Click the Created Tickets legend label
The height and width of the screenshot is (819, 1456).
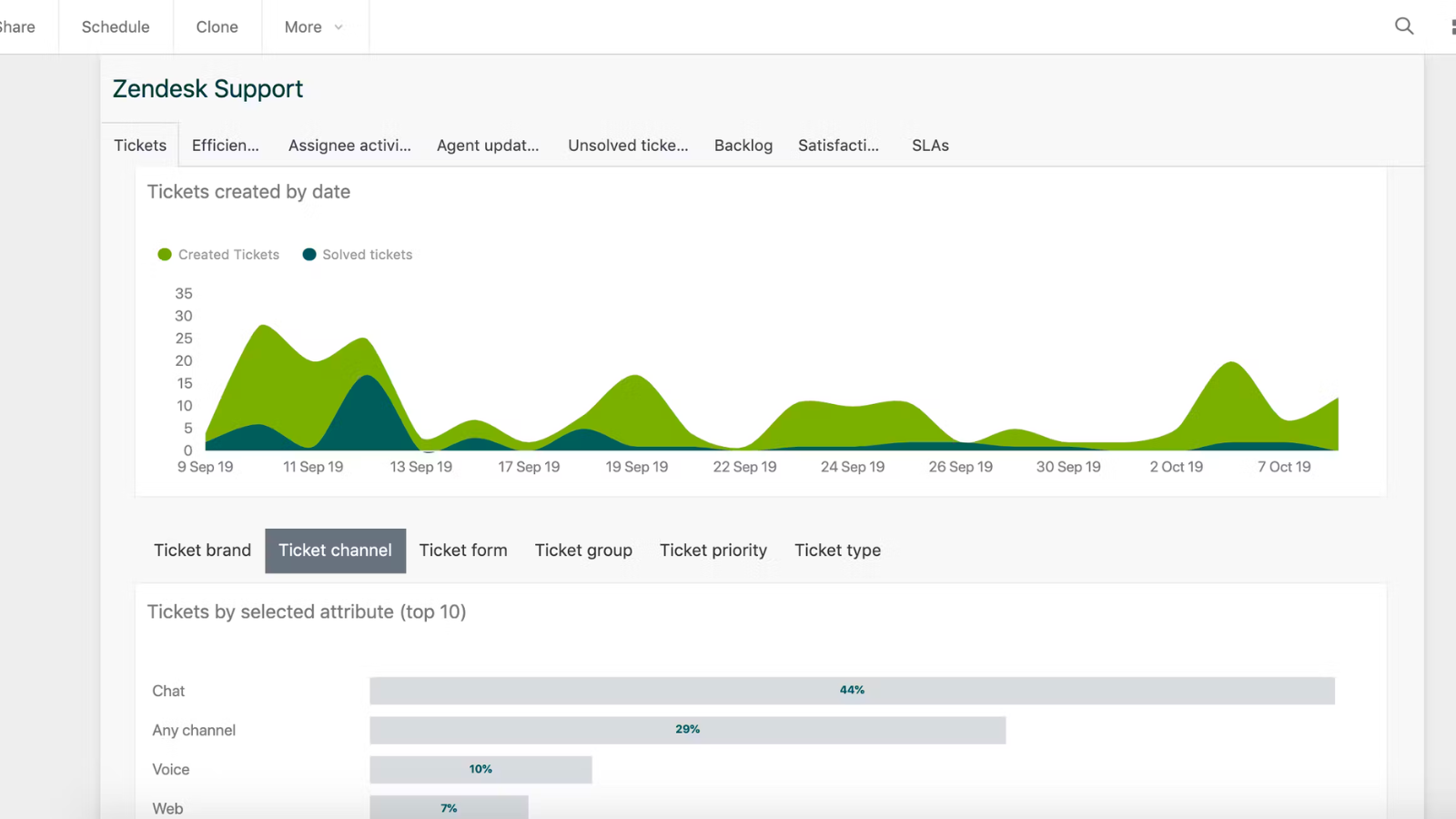click(228, 255)
